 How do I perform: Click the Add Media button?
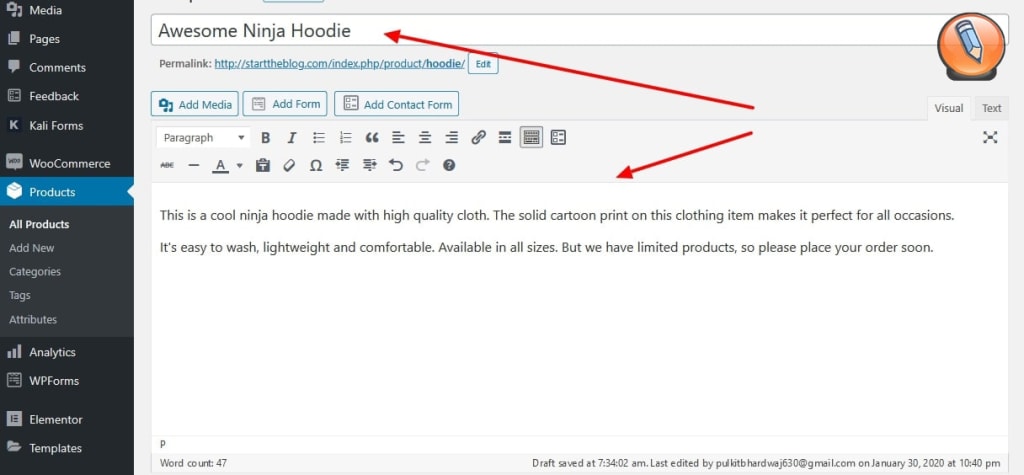point(195,104)
